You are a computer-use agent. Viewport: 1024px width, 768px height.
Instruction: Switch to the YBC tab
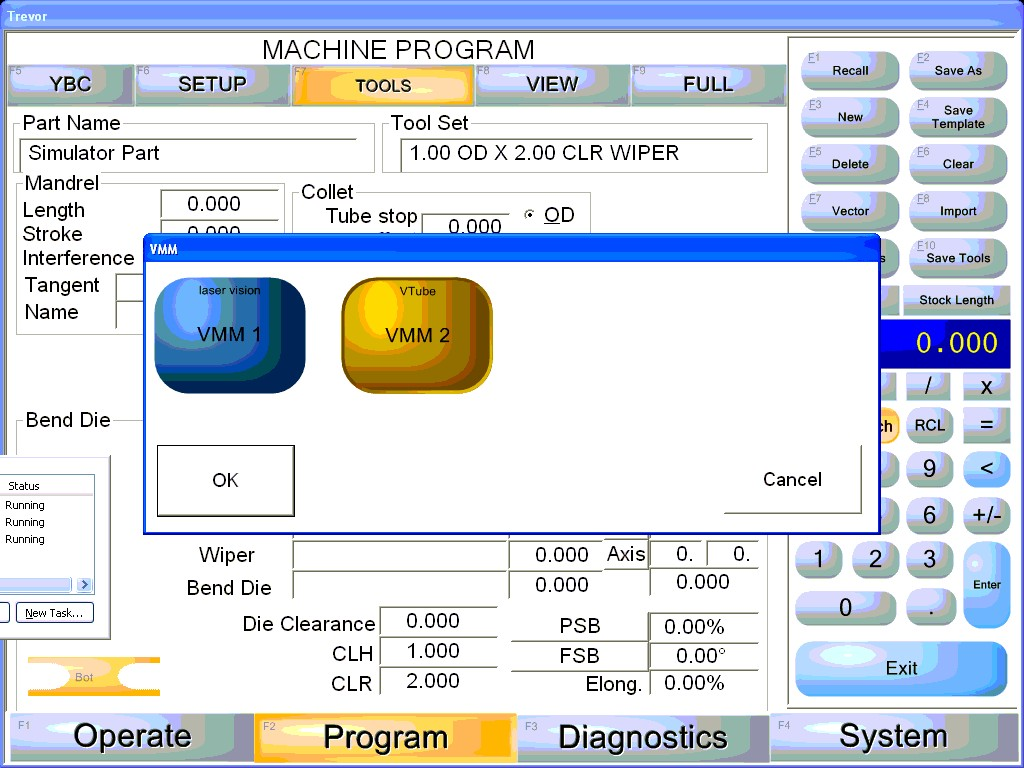coord(70,85)
